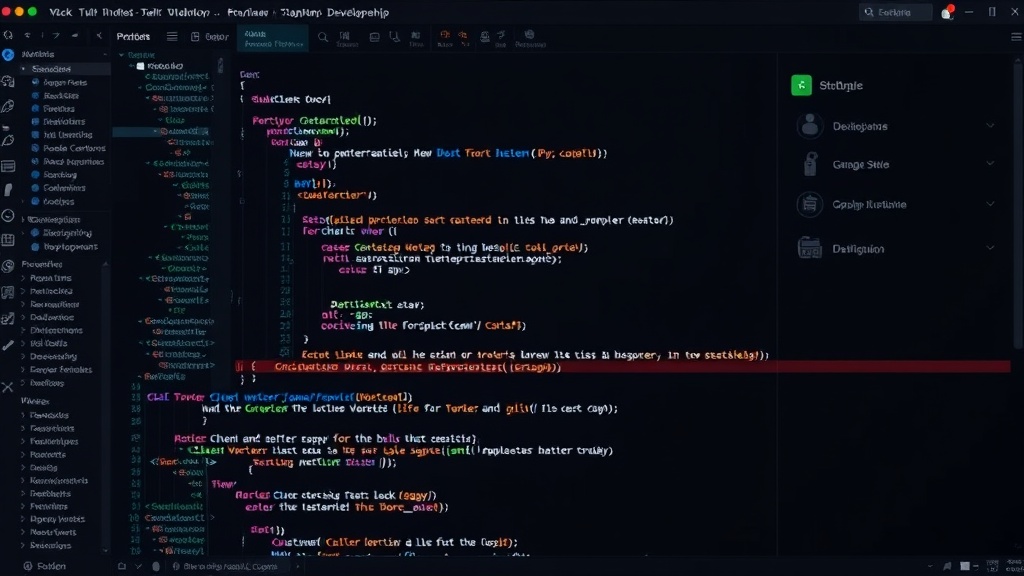Select the highlighted row in the file tree

[x=161, y=131]
